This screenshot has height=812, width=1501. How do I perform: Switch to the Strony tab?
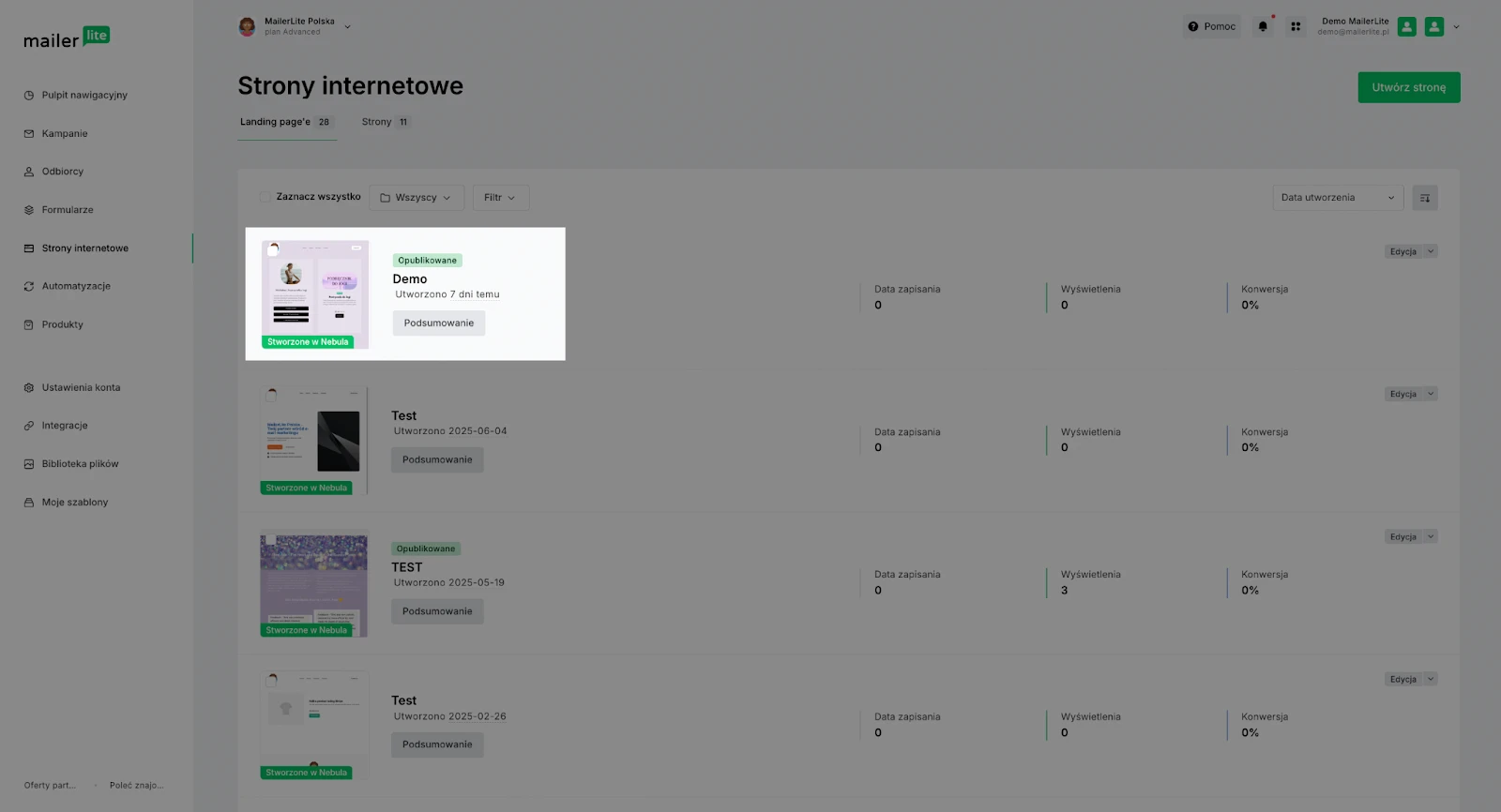click(x=386, y=122)
